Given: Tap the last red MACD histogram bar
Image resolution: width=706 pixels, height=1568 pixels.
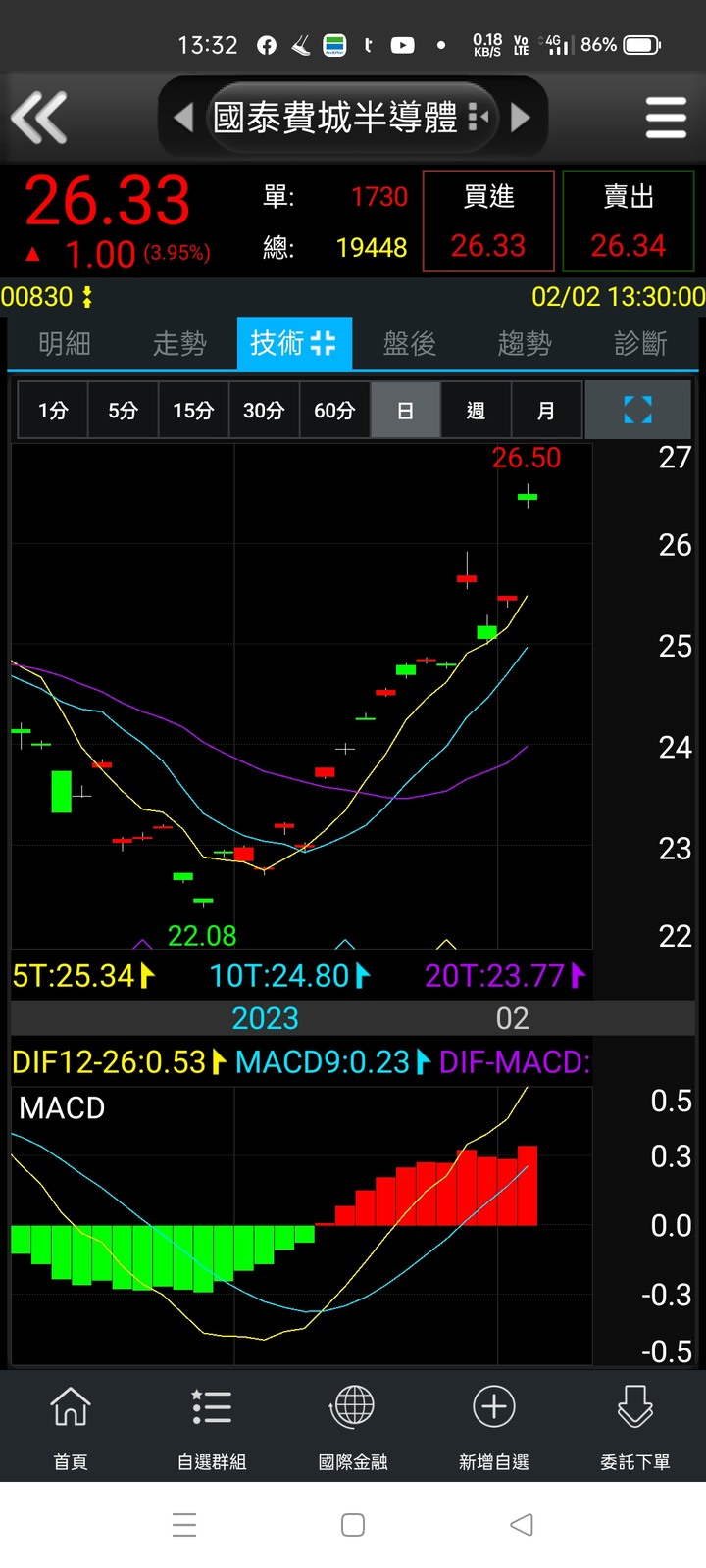Looking at the screenshot, I should click(528, 1186).
